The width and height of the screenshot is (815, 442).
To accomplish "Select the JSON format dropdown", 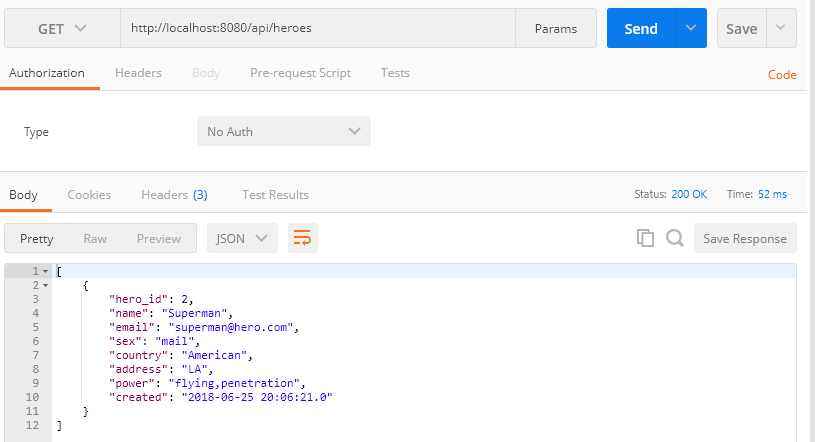I will click(x=242, y=238).
